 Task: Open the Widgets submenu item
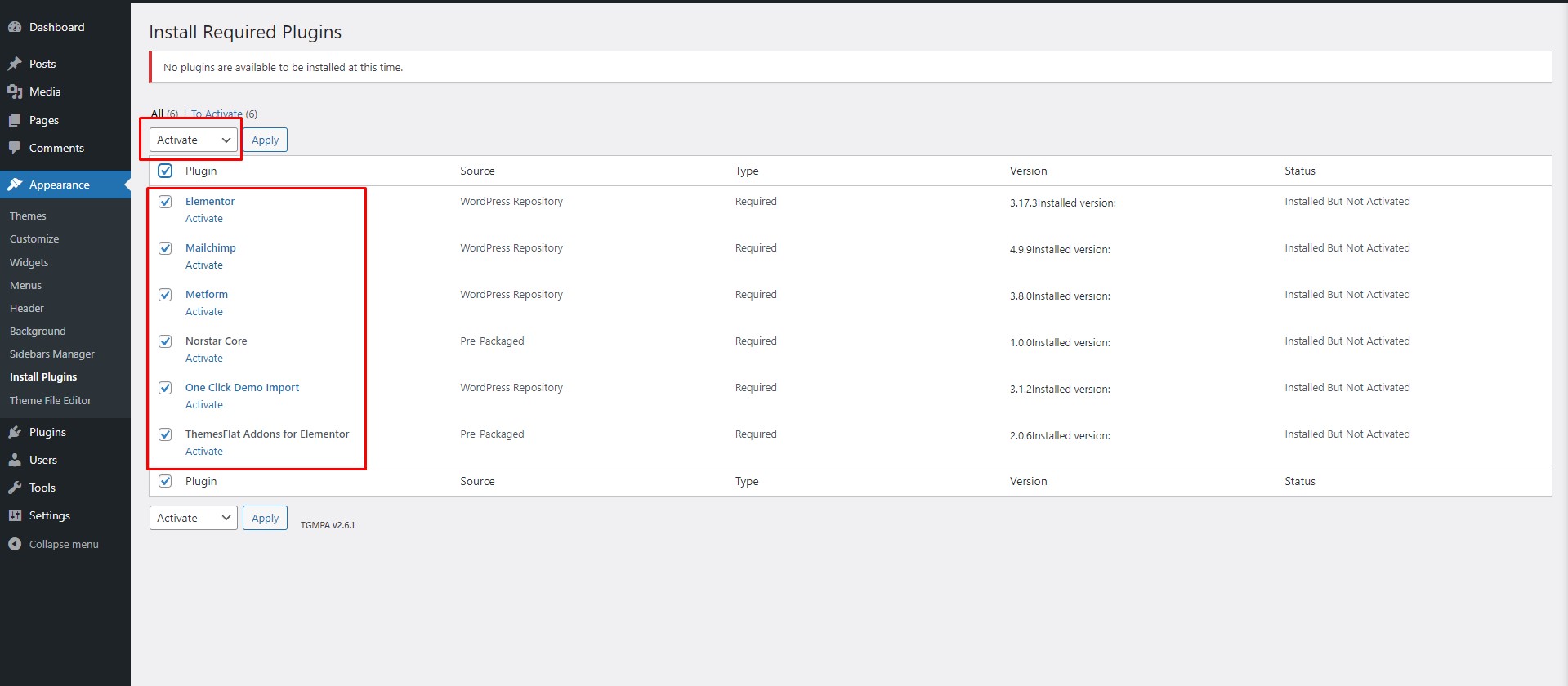(29, 262)
